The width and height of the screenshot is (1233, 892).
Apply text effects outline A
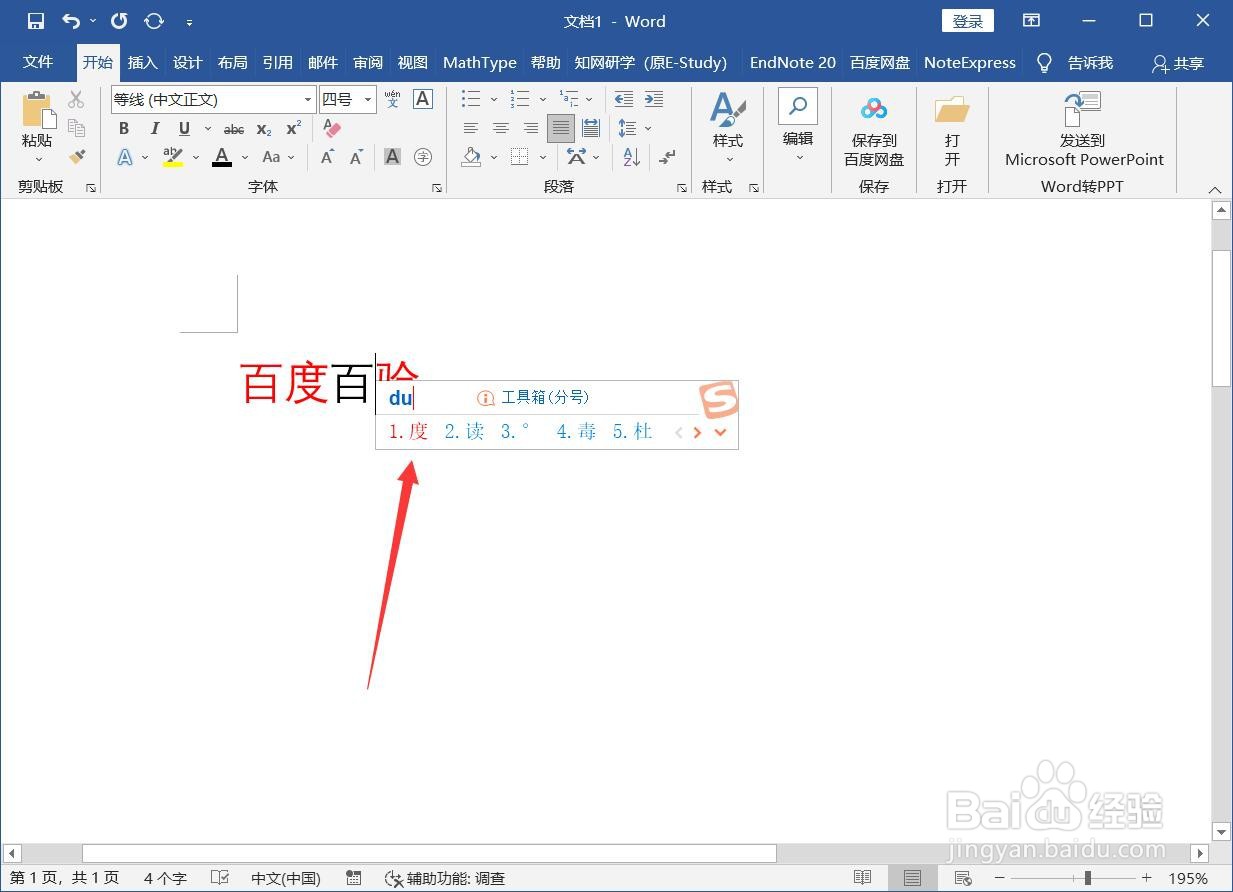tap(125, 157)
